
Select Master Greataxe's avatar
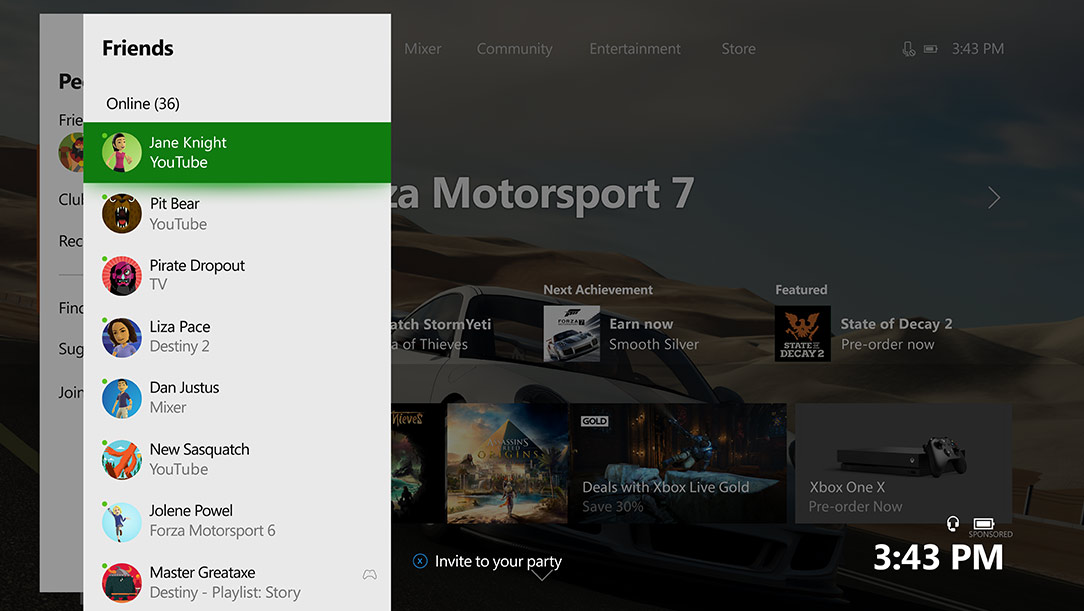click(x=122, y=583)
